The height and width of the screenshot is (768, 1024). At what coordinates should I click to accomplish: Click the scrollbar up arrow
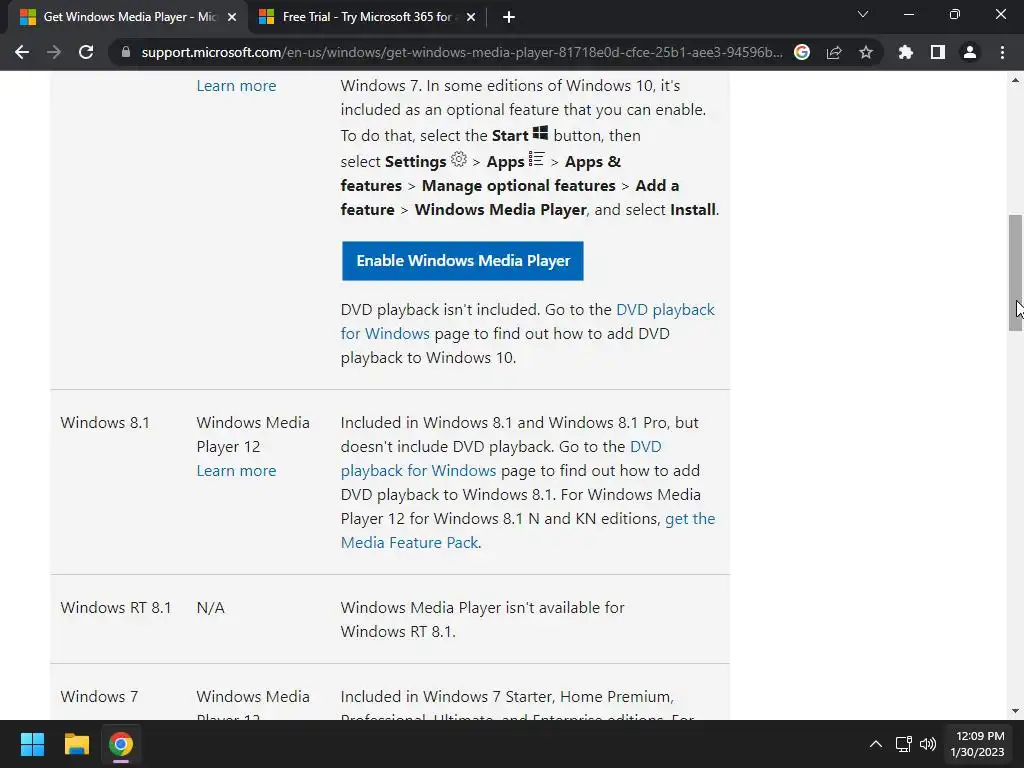point(1015,80)
